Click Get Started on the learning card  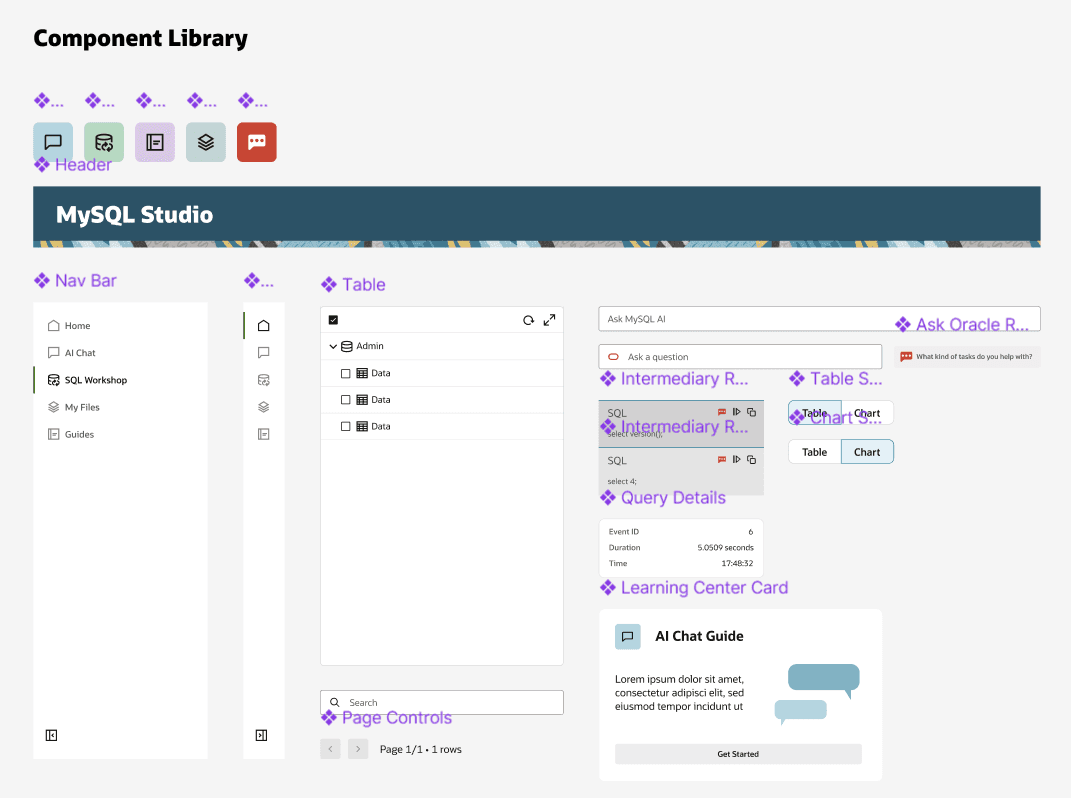(738, 754)
